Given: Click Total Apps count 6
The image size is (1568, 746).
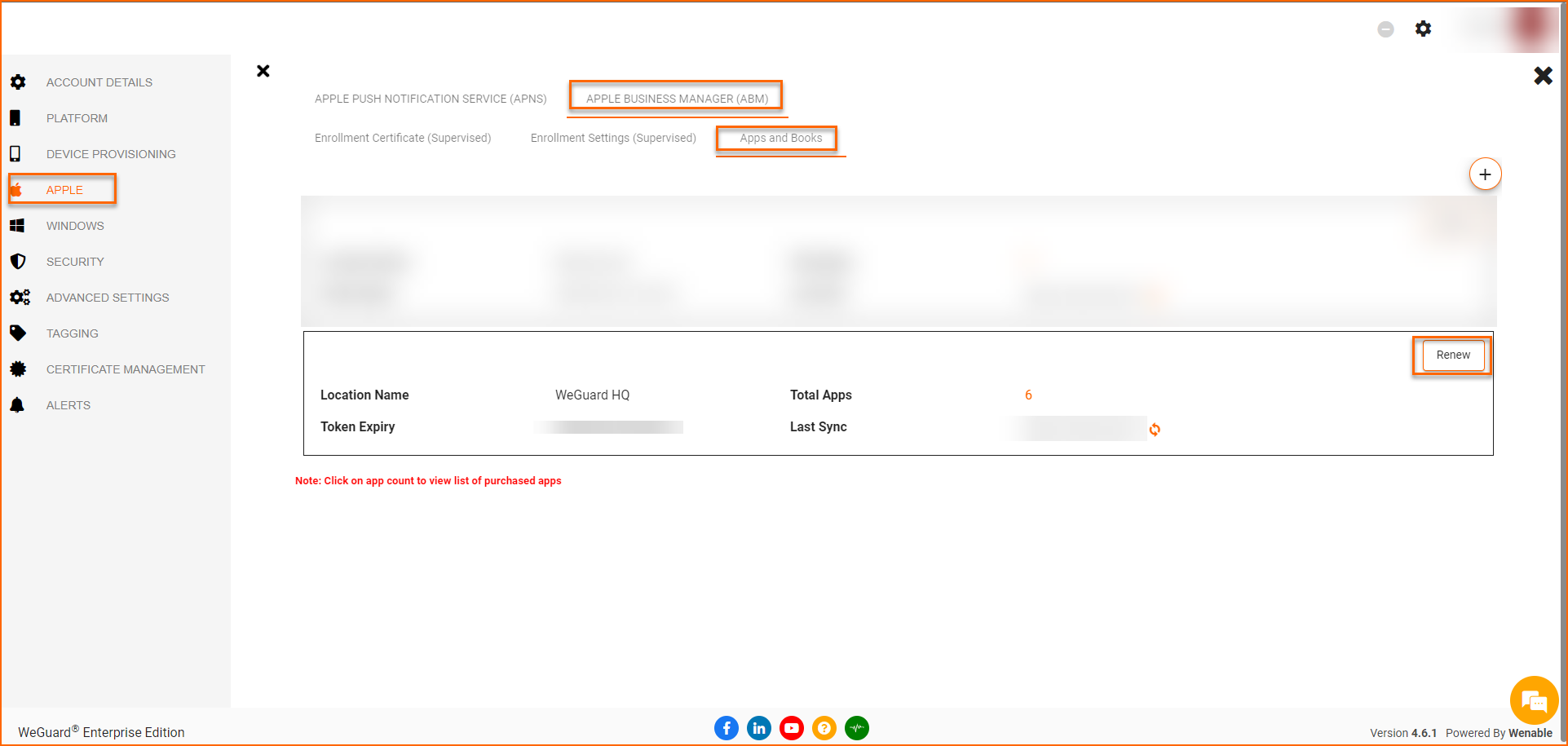Looking at the screenshot, I should pyautogui.click(x=1028, y=395).
